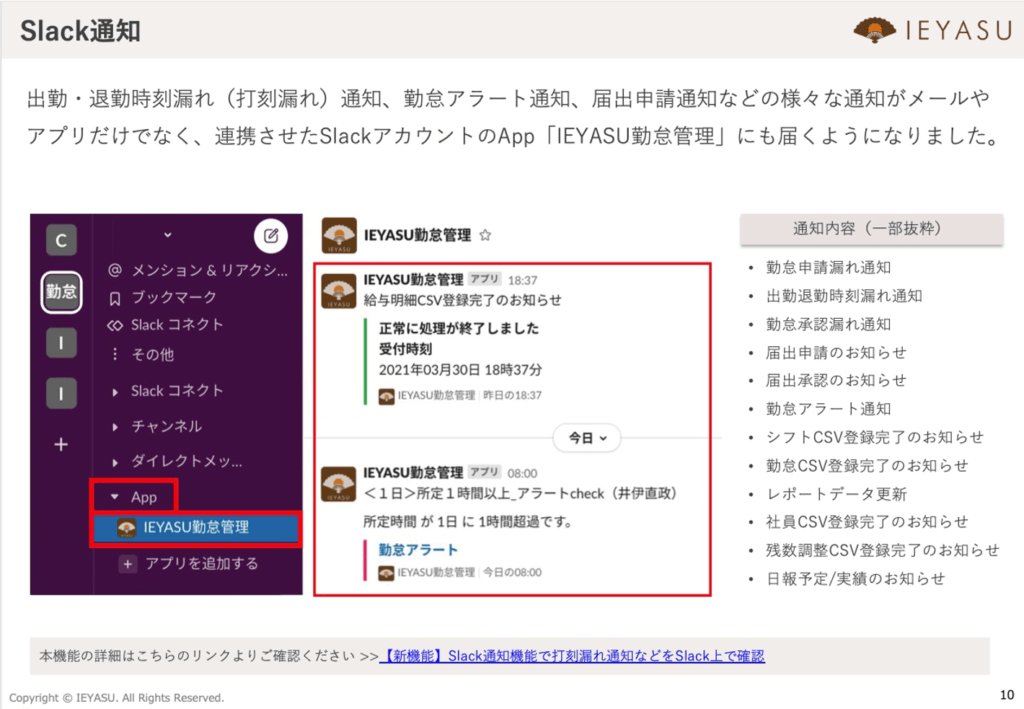This screenshot has height=709, width=1024.
Task: Click the アプリ badge on 18:37 message
Action: coord(485,279)
